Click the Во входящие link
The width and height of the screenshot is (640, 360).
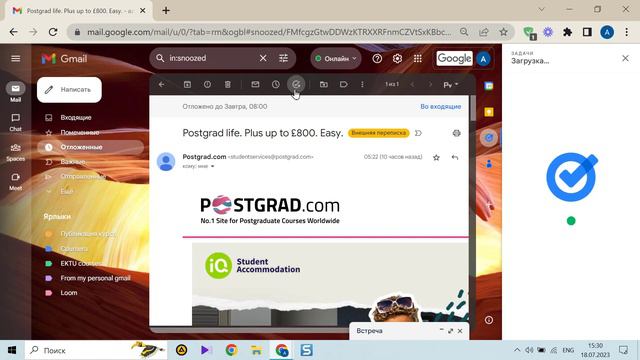440,107
